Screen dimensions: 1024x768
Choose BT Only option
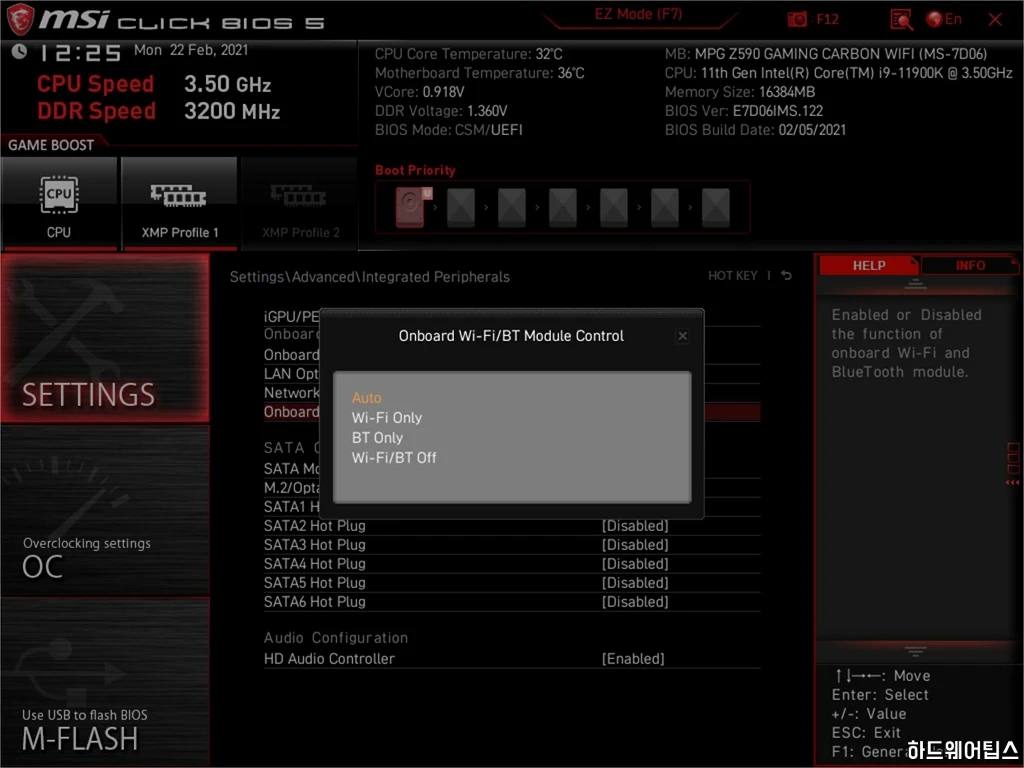pyautogui.click(x=377, y=438)
